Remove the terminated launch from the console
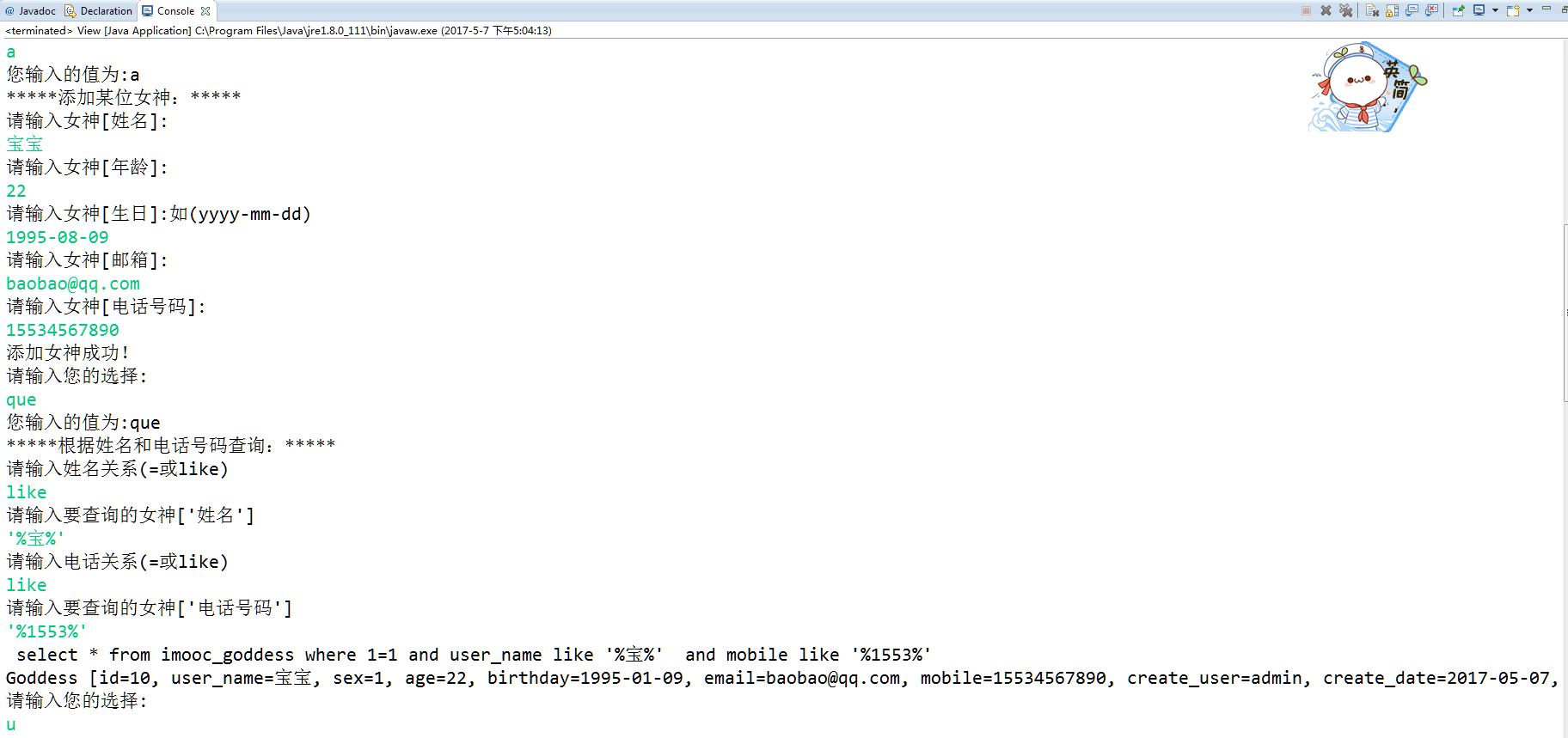The image size is (1568, 738). pyautogui.click(x=1326, y=10)
